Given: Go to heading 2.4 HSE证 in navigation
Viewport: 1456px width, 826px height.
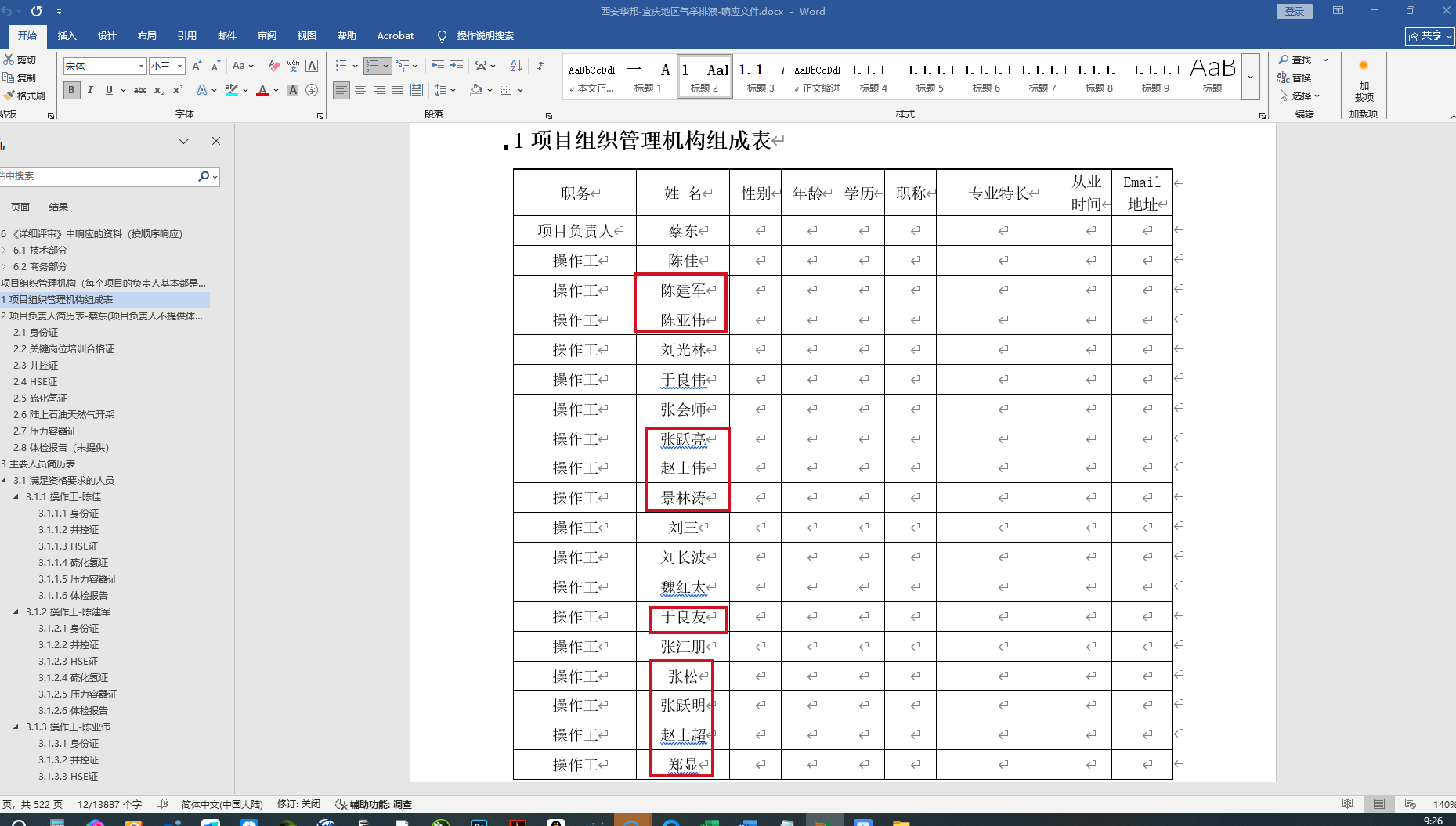Looking at the screenshot, I should click(x=35, y=382).
